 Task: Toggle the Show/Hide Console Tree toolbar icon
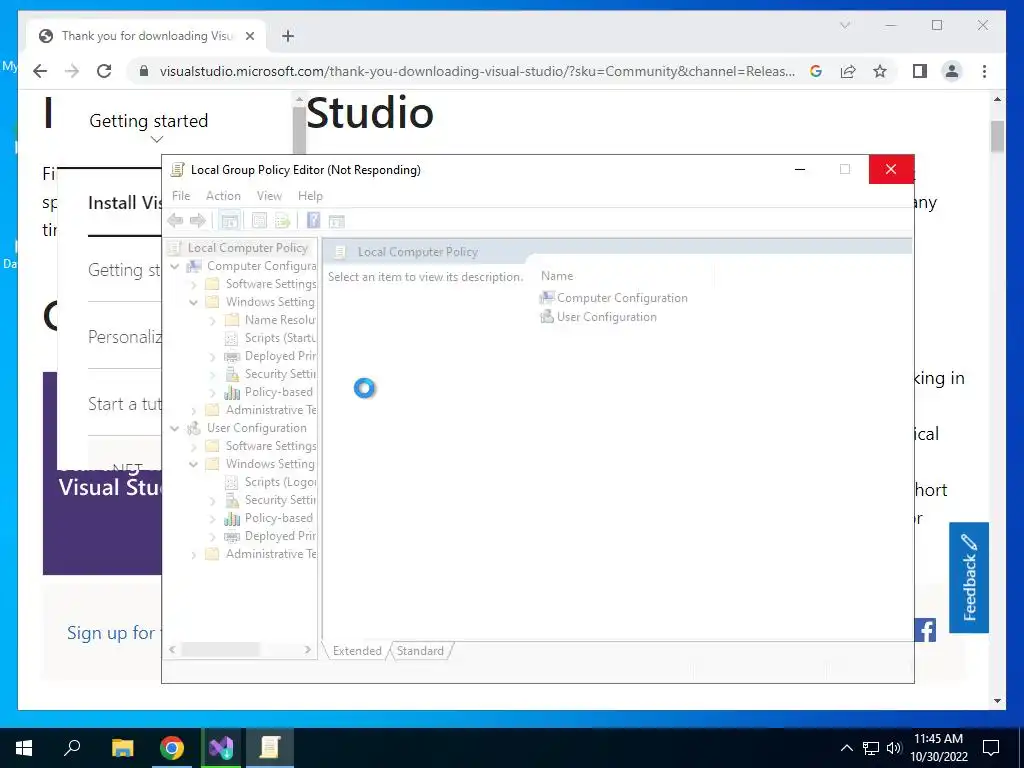[229, 221]
